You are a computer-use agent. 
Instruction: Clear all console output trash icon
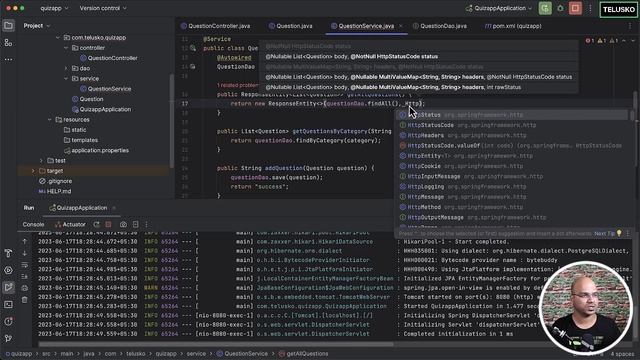[24, 300]
